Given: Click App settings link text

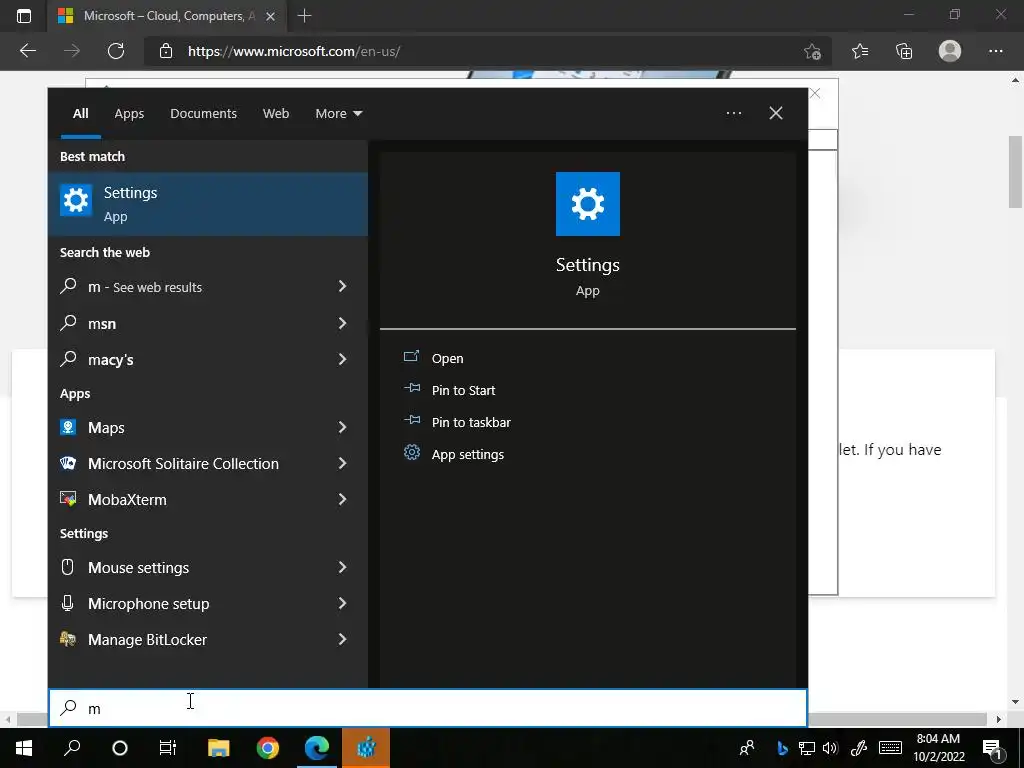Looking at the screenshot, I should point(468,455).
